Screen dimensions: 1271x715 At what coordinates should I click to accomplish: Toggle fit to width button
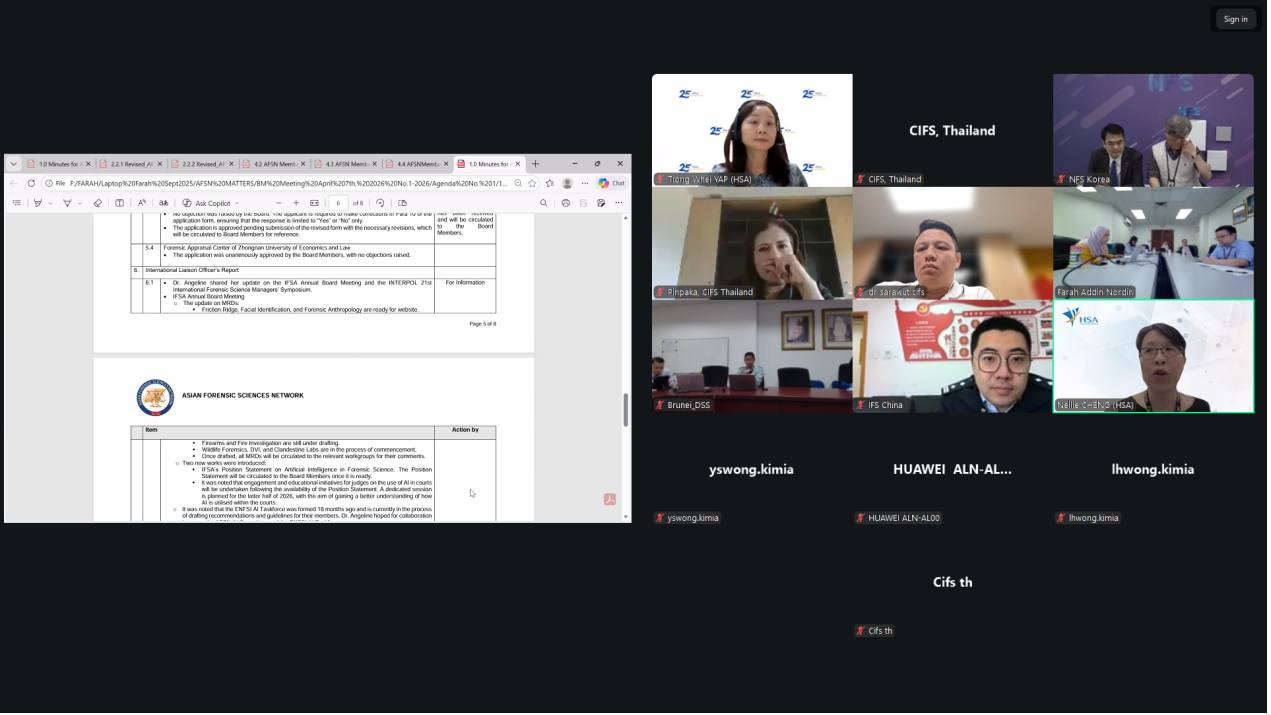[x=314, y=203]
